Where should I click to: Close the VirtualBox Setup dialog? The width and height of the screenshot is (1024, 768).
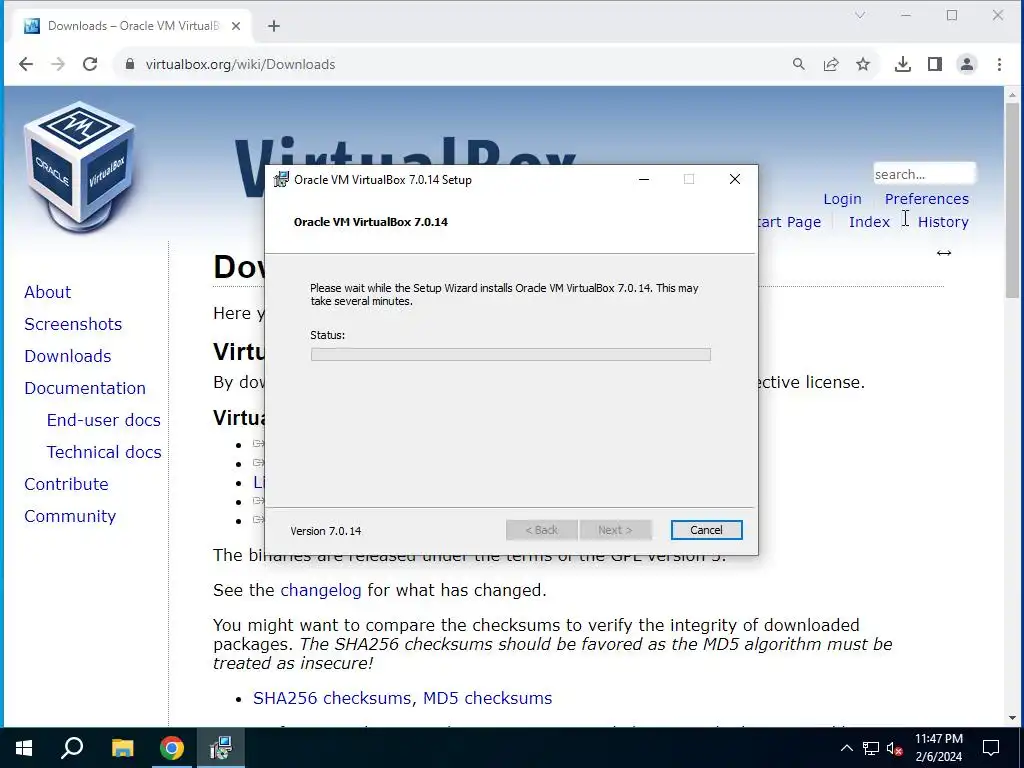tap(735, 180)
